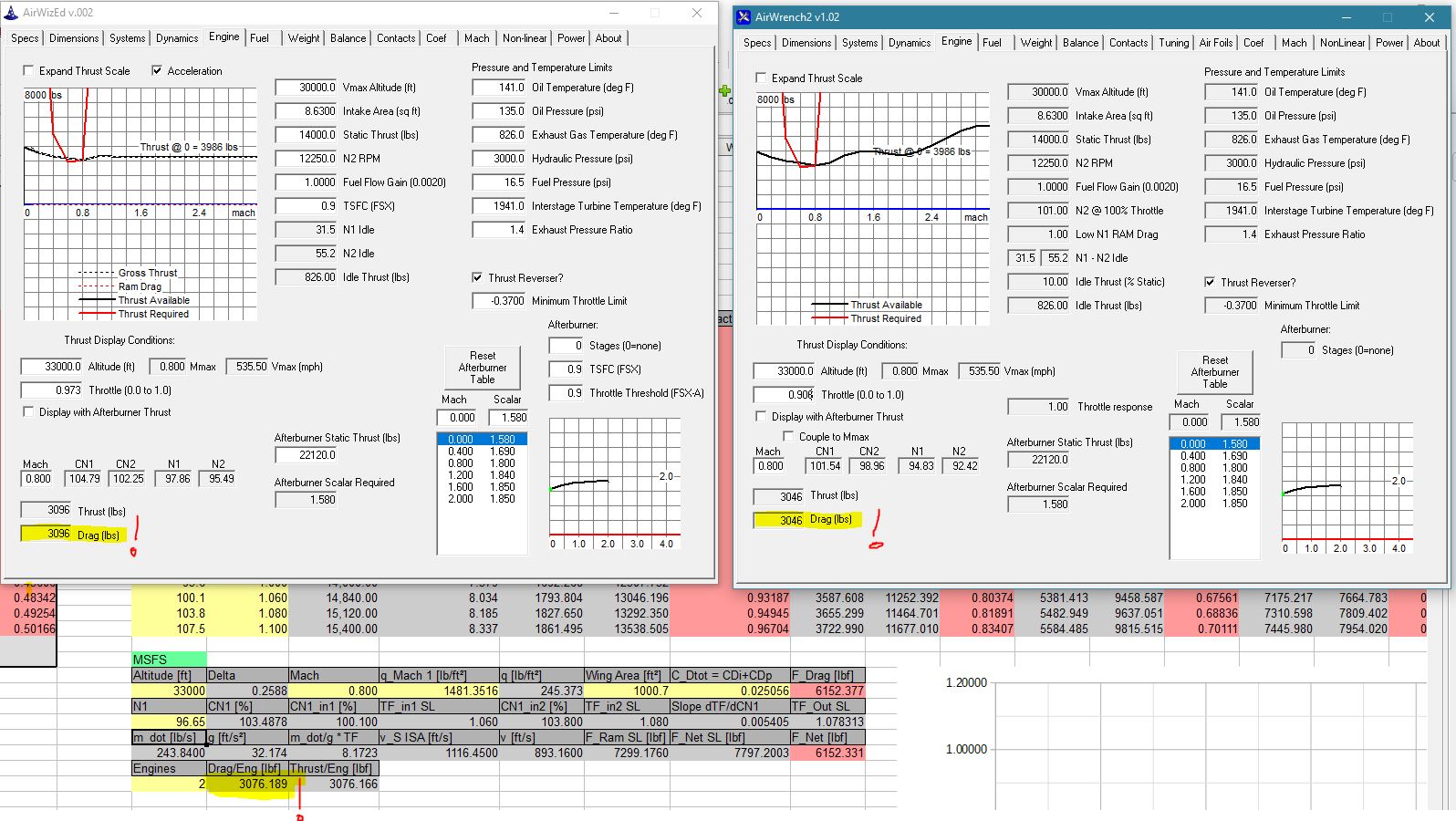Enable Expand Thrust Scale in AirWizEd

coord(28,70)
